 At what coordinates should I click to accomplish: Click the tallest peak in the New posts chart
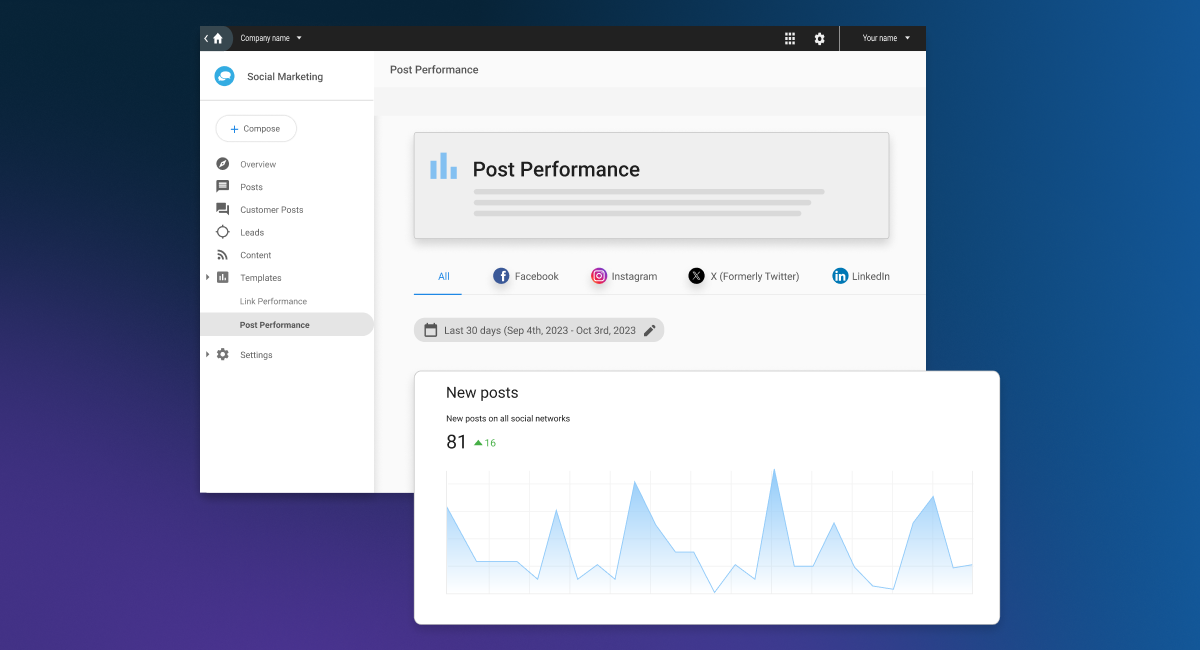774,470
